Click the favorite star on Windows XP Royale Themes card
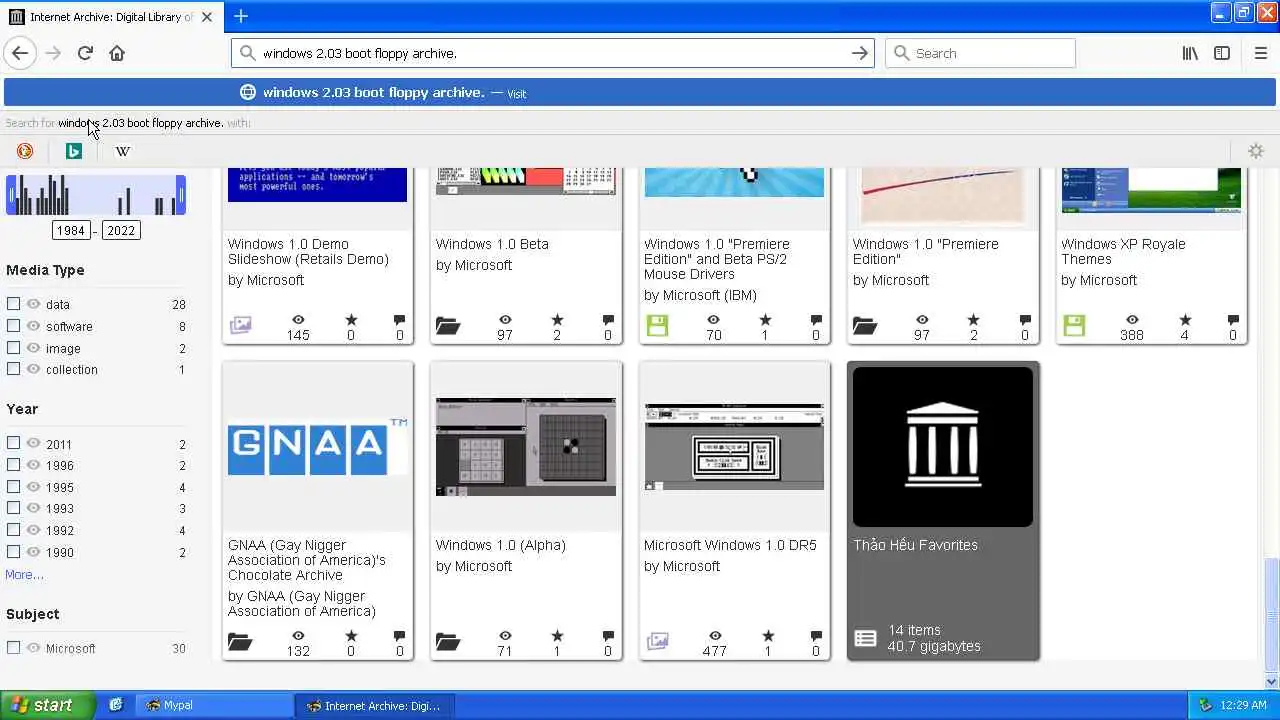Viewport: 1280px width, 720px height. [x=1185, y=320]
